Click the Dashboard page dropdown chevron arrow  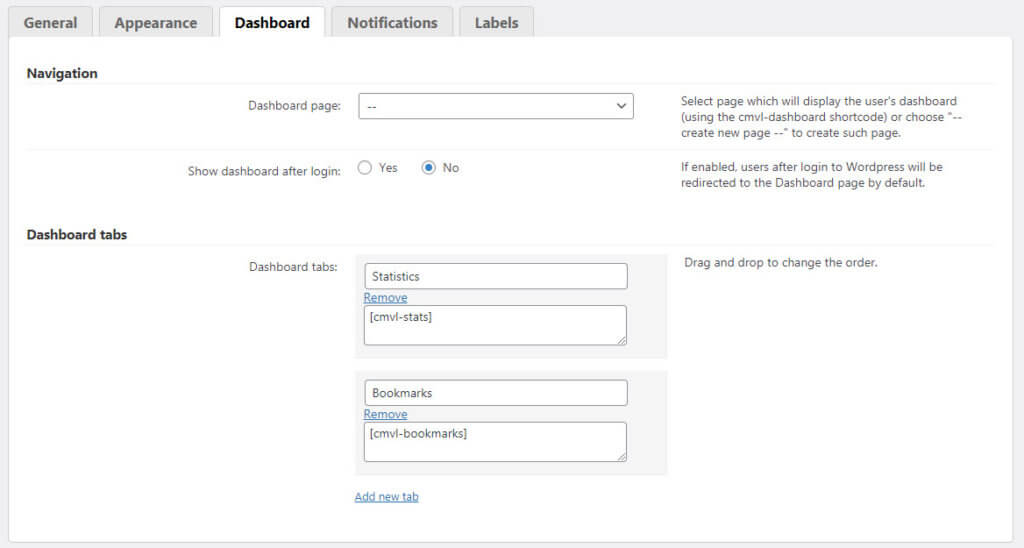(621, 106)
